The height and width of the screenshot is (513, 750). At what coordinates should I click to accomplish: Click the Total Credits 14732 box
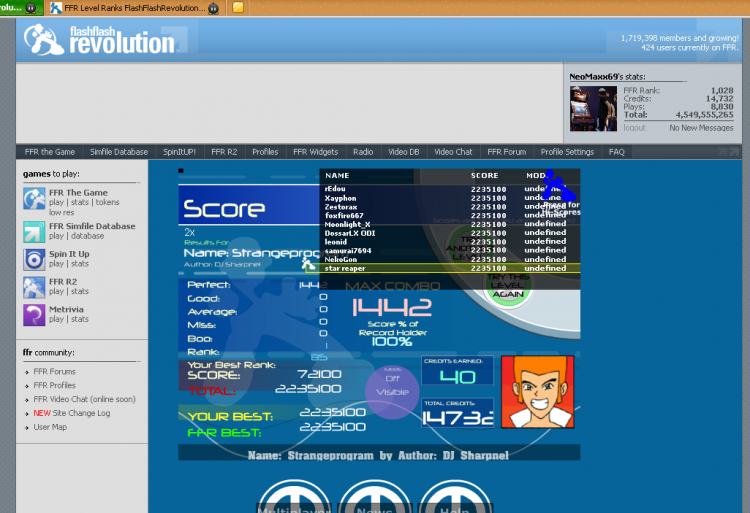(457, 413)
